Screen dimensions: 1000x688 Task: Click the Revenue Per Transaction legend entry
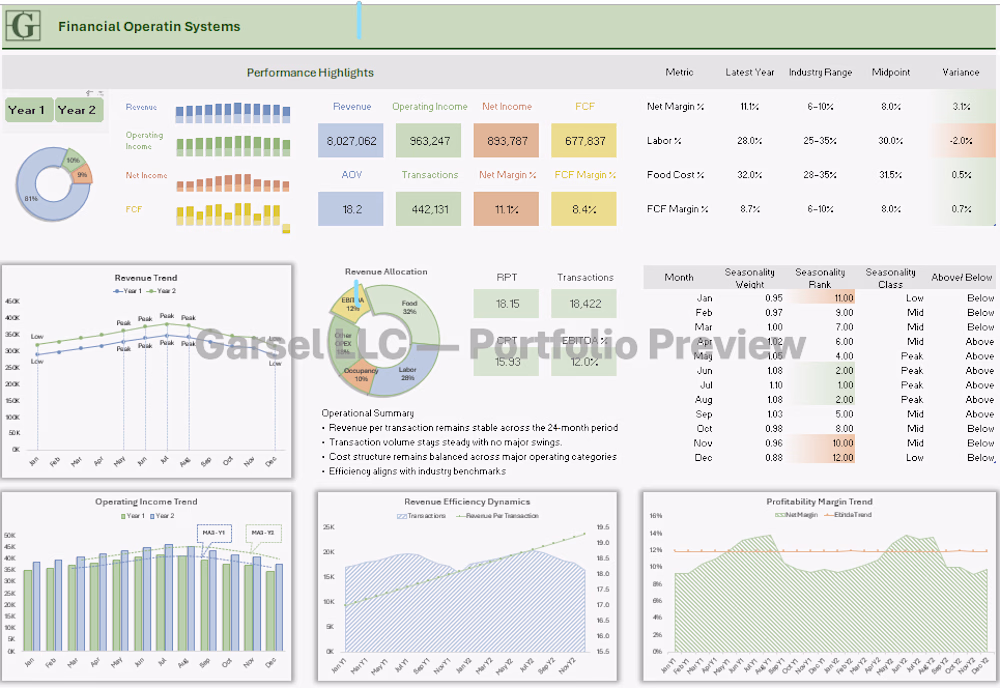point(497,516)
